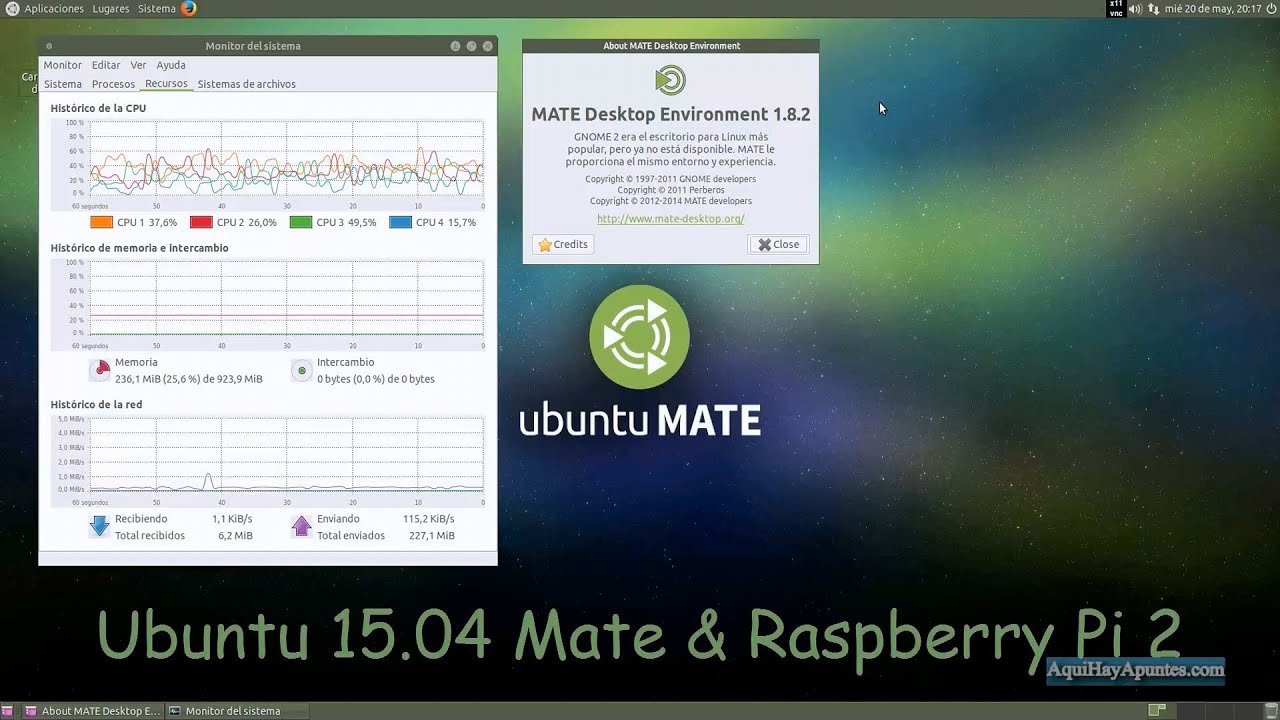Open the Ayuda menu
Screen dimensions: 1280x720
171,65
